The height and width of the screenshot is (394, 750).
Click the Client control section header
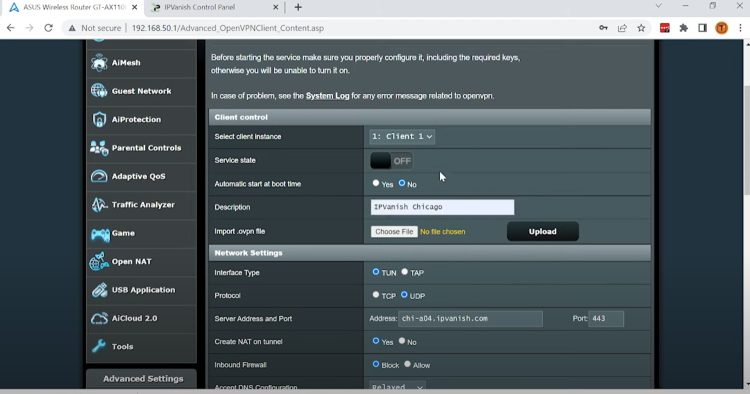(x=430, y=117)
